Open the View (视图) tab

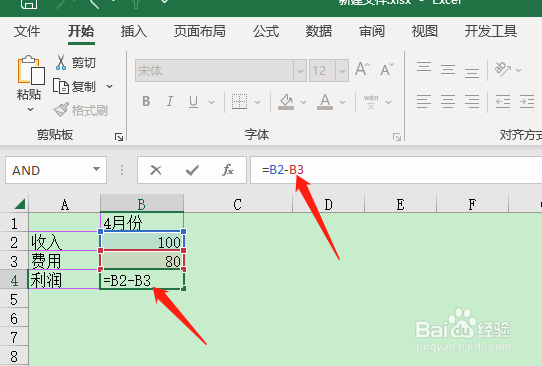[425, 31]
